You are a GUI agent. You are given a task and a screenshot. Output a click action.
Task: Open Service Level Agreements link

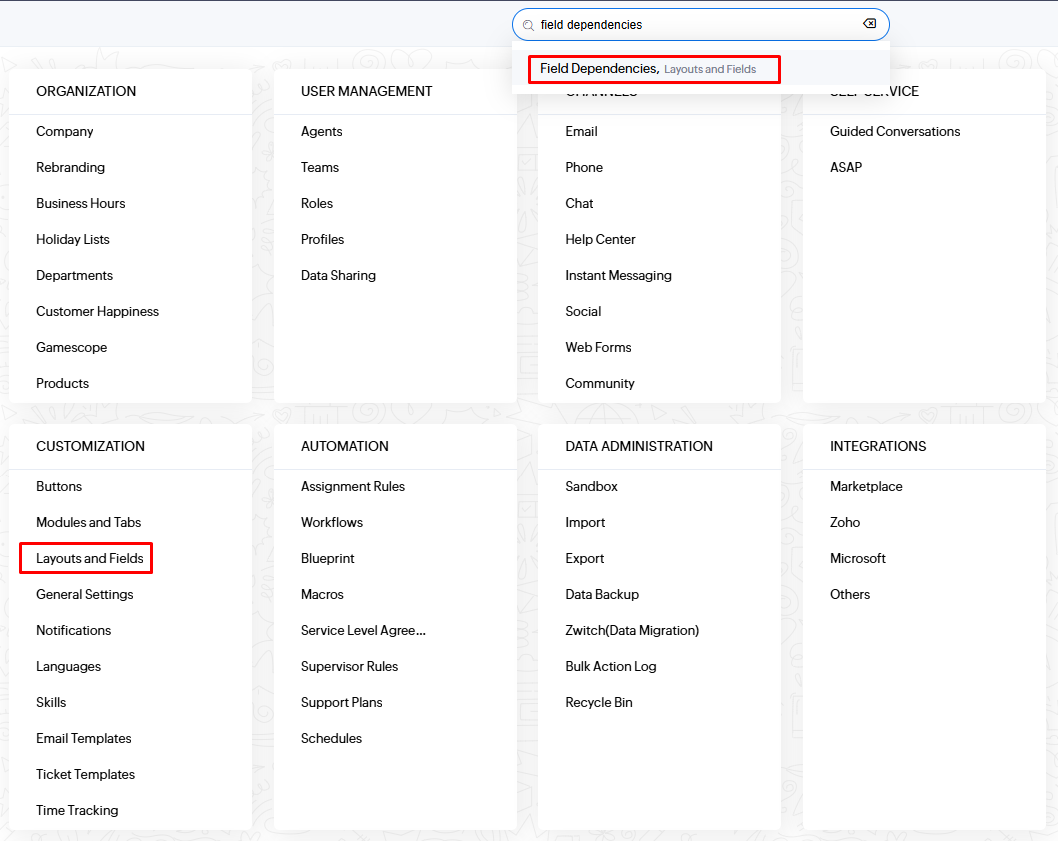point(363,630)
